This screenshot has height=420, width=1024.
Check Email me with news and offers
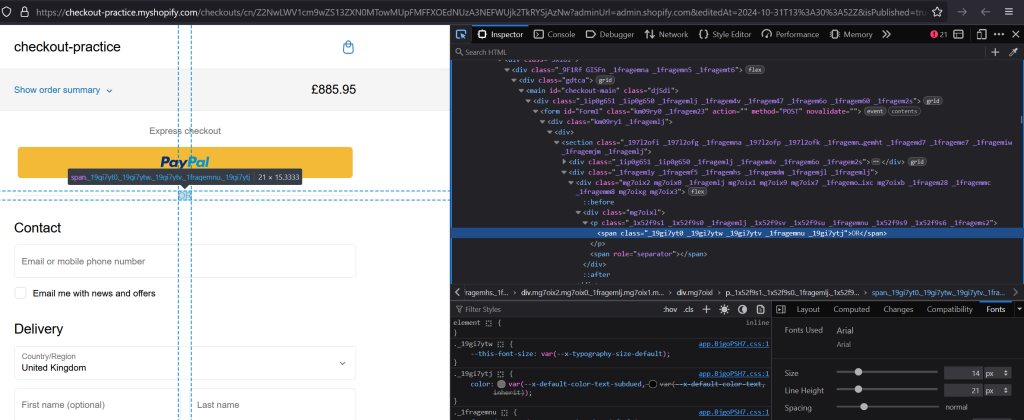pyautogui.click(x=20, y=293)
